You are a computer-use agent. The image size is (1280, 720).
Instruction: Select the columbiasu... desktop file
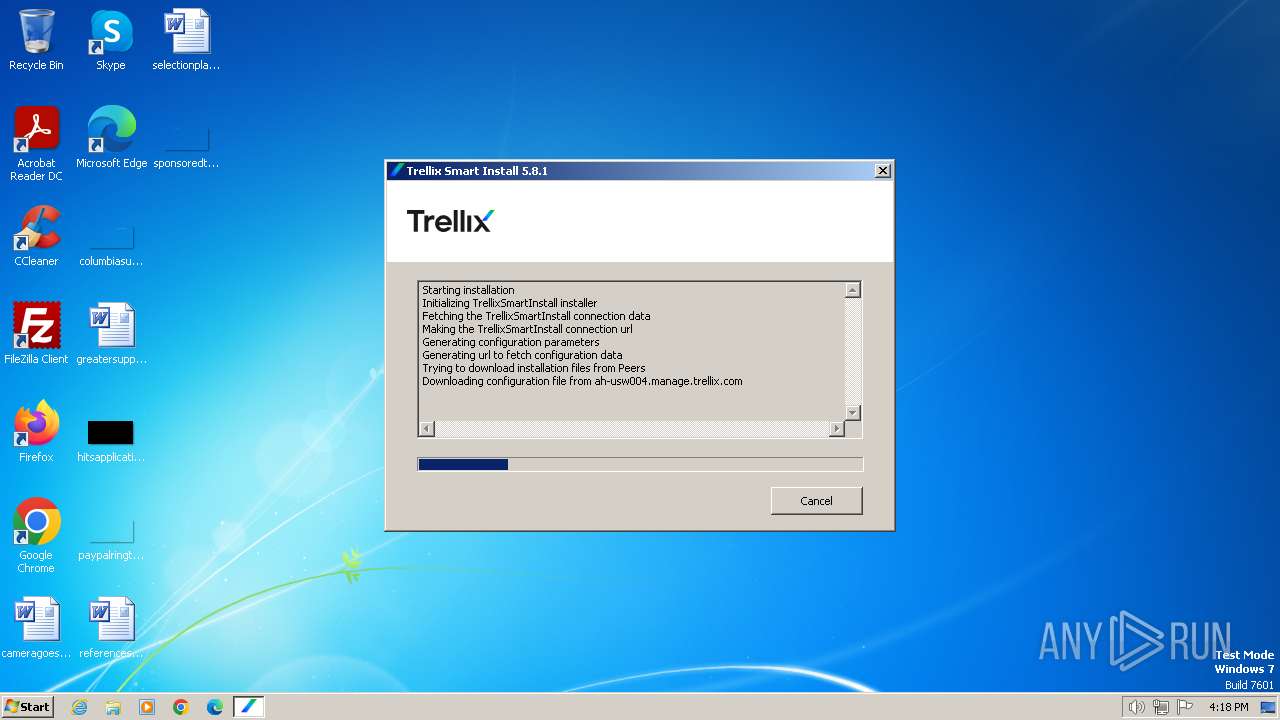[111, 245]
